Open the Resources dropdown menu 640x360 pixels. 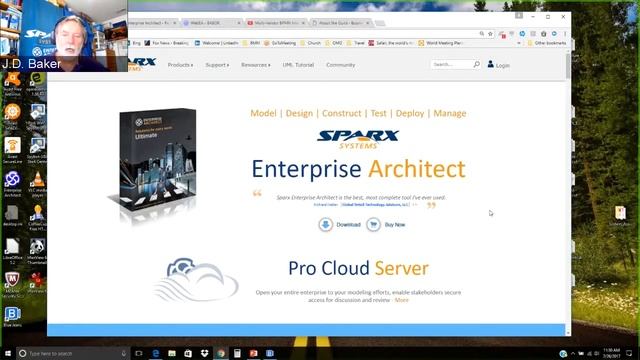pyautogui.click(x=256, y=65)
